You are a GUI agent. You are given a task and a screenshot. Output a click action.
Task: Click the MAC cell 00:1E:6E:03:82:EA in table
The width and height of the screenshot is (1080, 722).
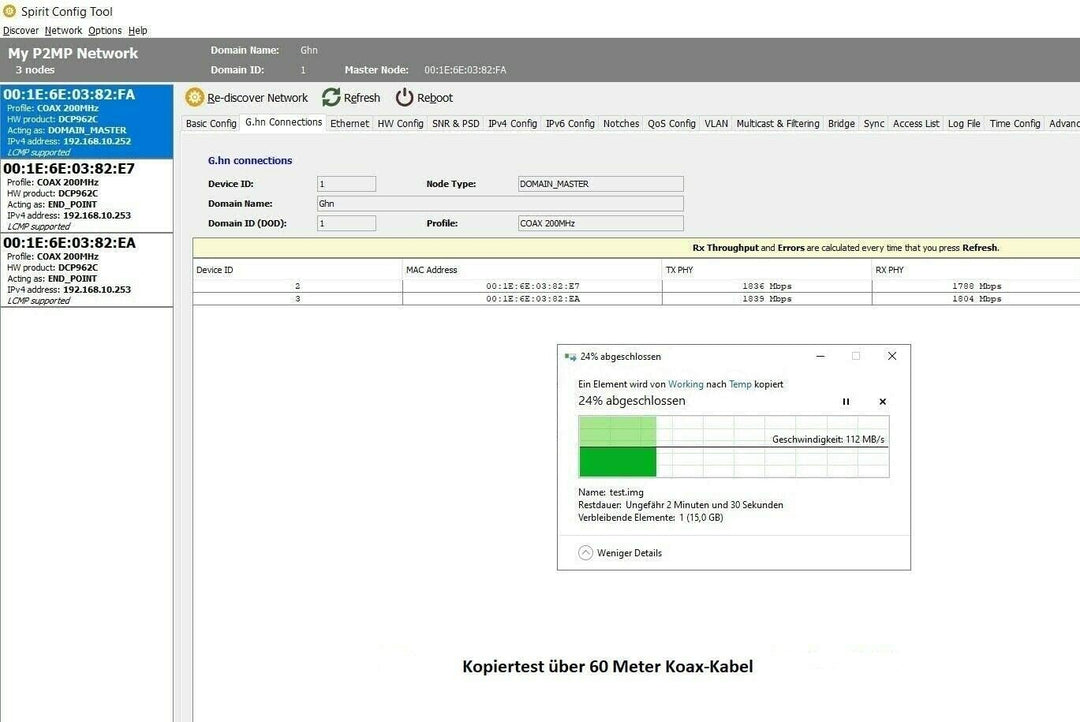[532, 299]
